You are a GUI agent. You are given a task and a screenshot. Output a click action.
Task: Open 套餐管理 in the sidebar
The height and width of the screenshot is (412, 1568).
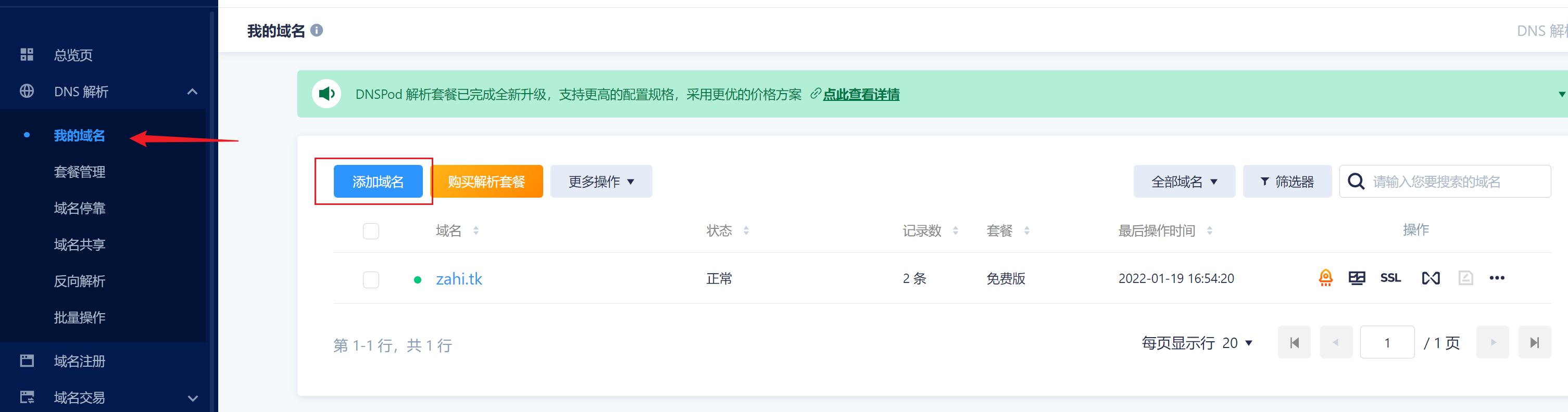point(80,172)
